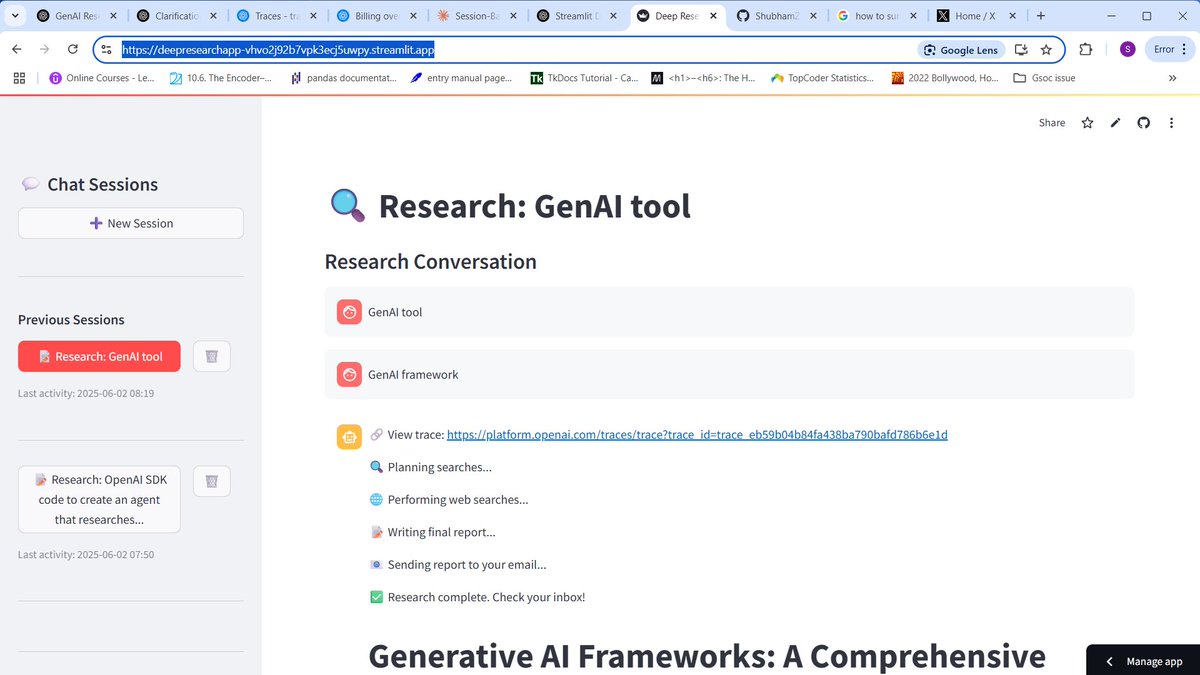Image resolution: width=1200 pixels, height=675 pixels.
Task: Click the browser forward arrow
Action: point(44,49)
